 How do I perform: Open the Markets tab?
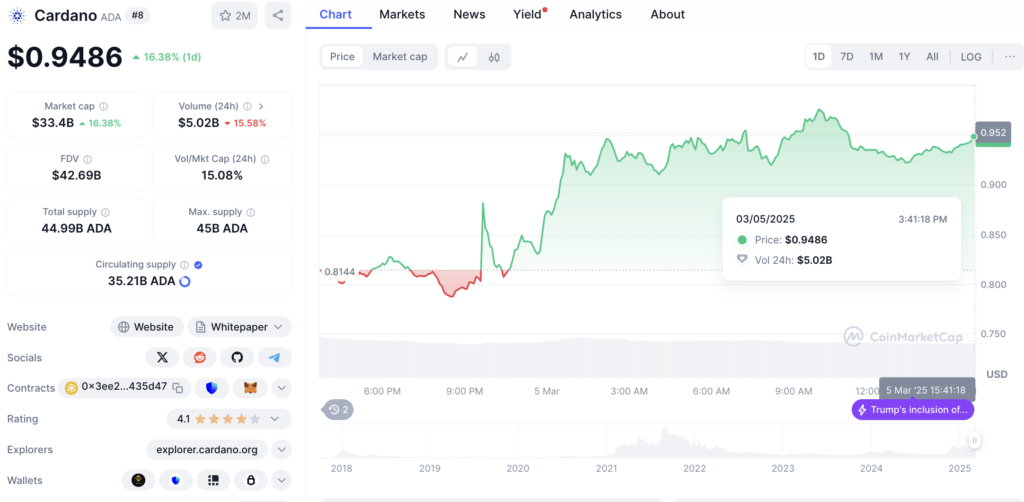coord(402,14)
